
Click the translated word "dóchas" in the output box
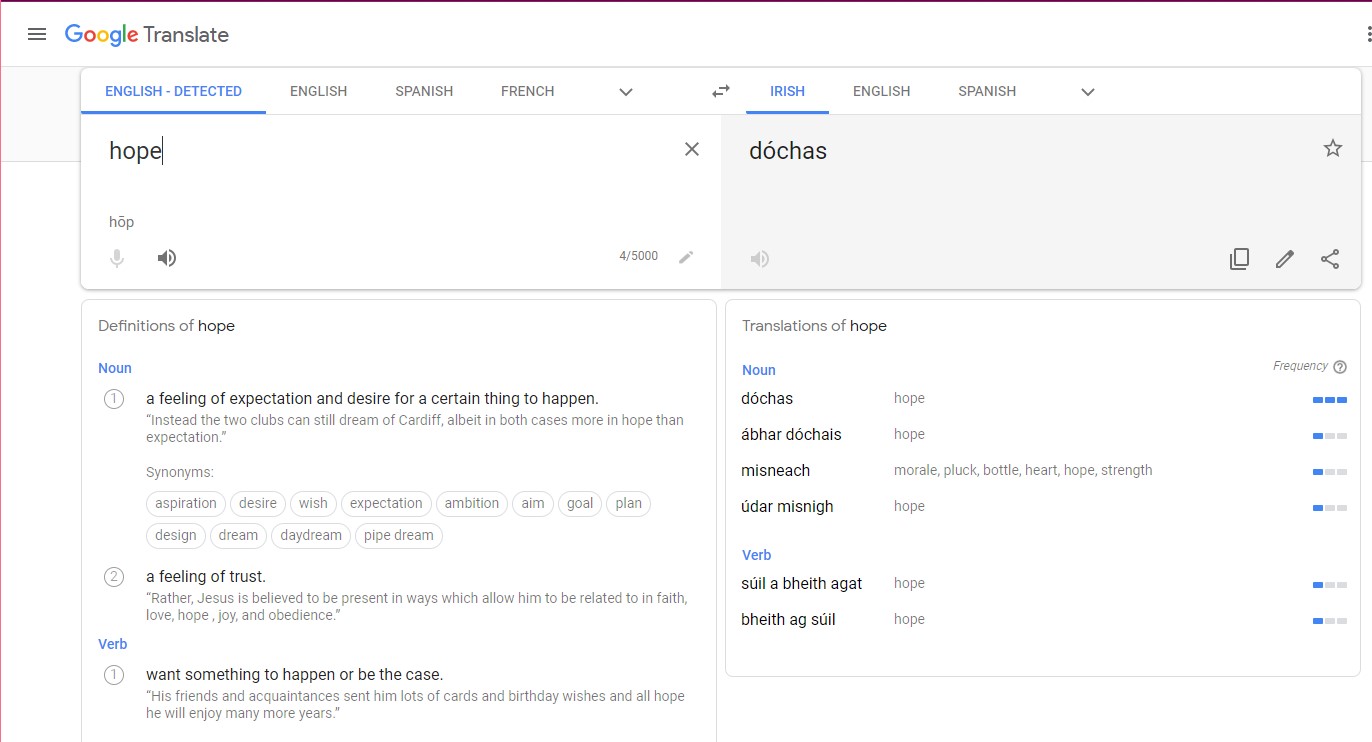pos(788,151)
